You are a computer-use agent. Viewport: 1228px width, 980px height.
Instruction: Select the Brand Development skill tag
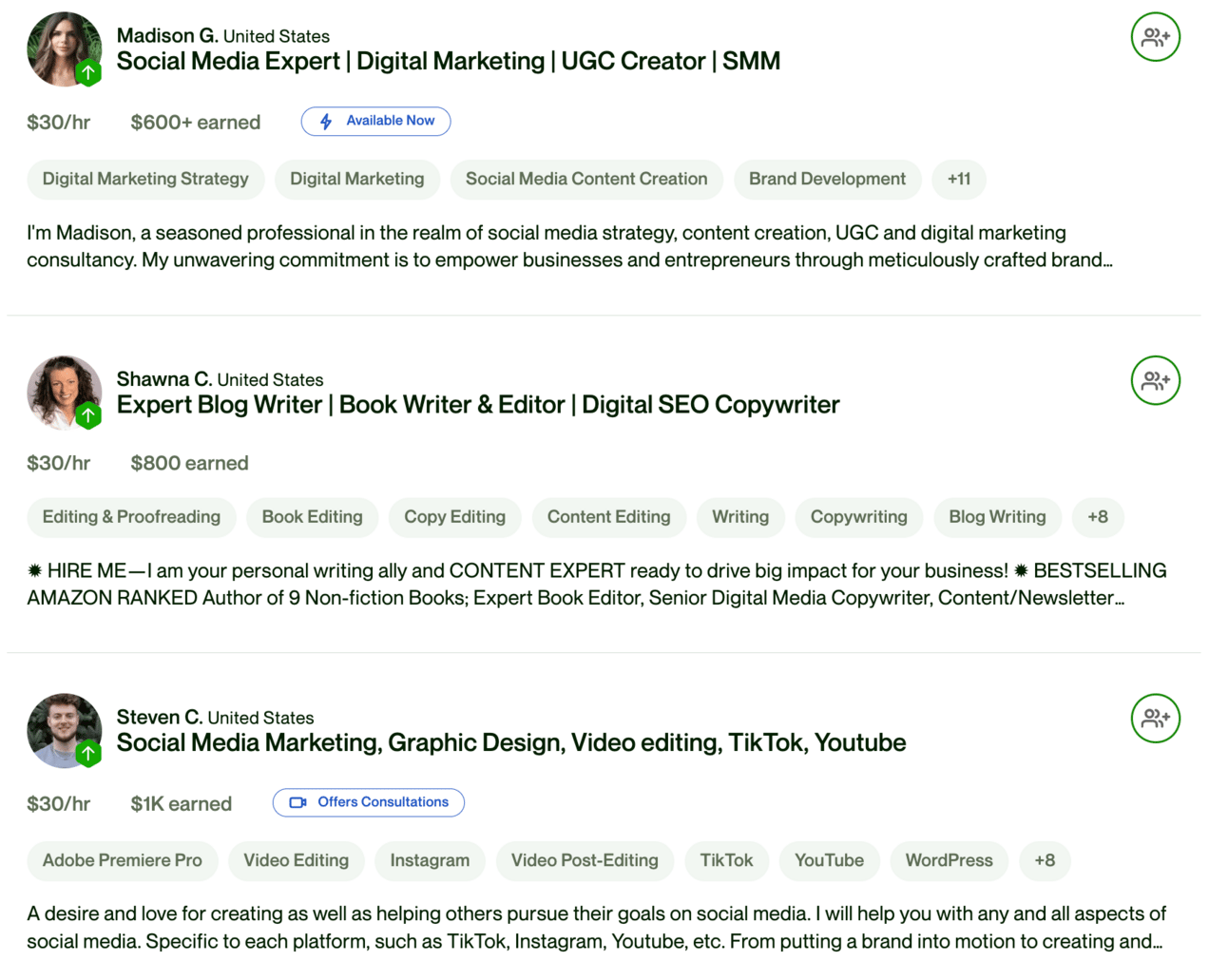pos(827,179)
